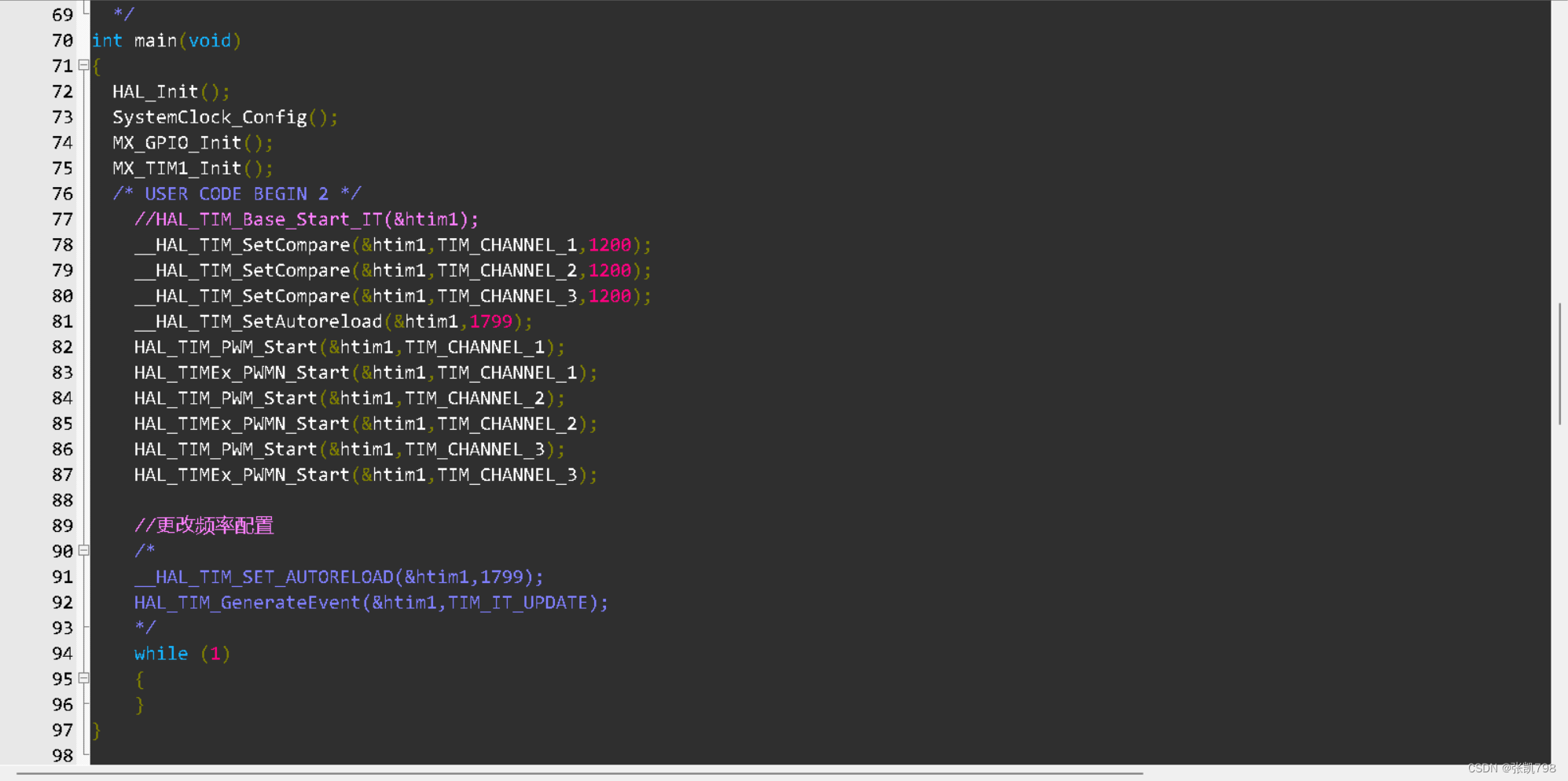Click HAL_TIM_PWM_Start for TIM_CHANNEL_1
The width and height of the screenshot is (1568, 781).
click(349, 347)
